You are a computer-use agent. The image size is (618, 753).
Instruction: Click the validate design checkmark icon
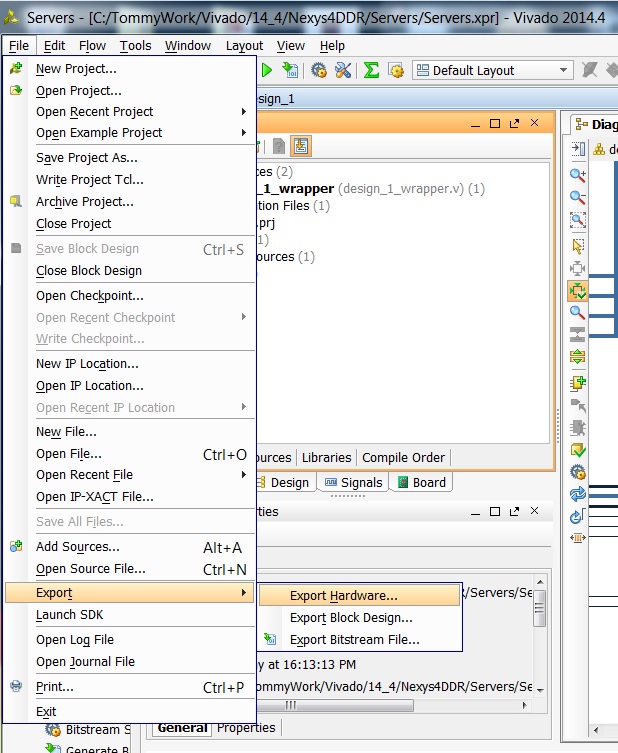(x=578, y=450)
